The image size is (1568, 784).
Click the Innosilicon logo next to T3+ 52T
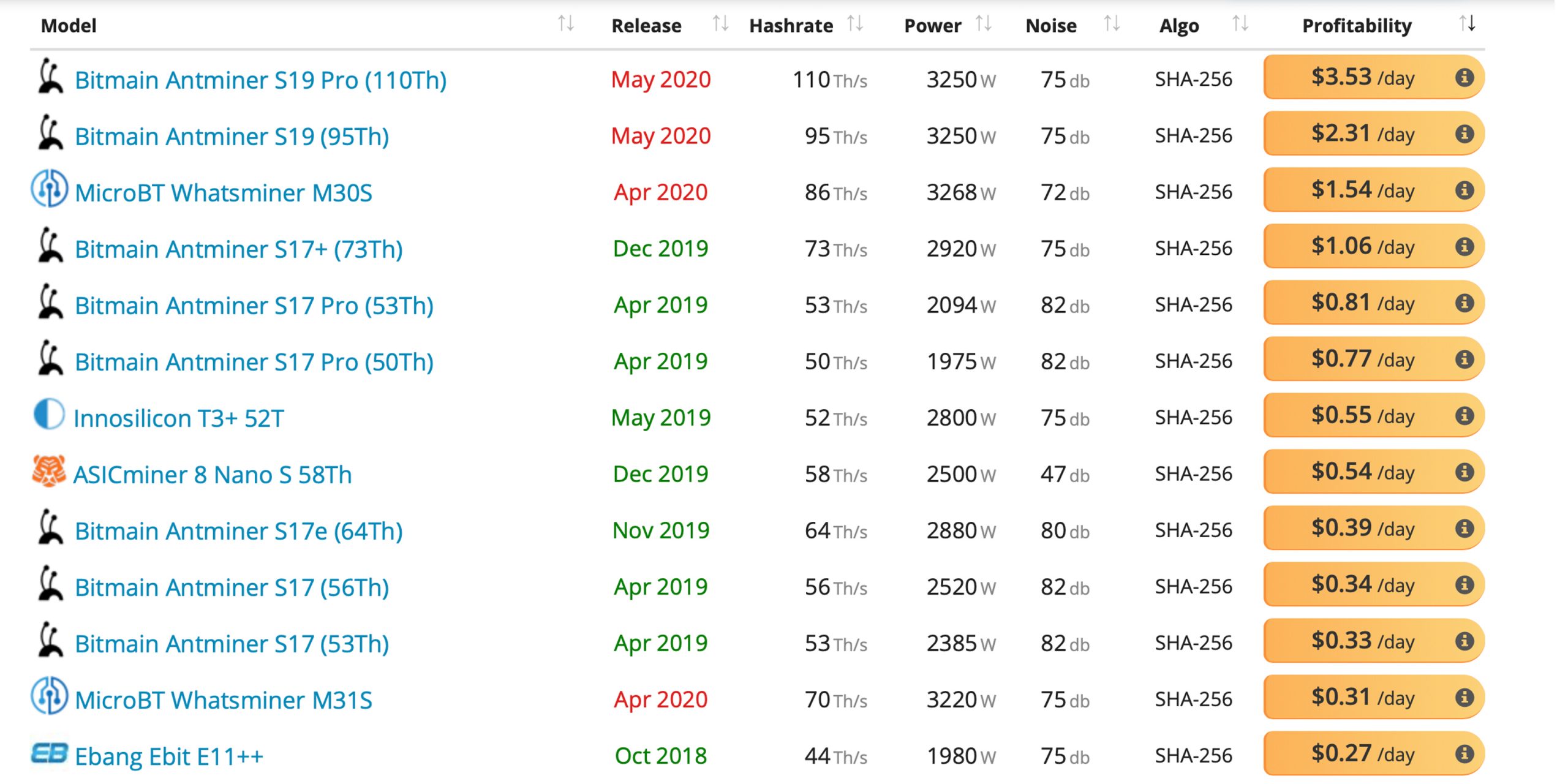(49, 414)
